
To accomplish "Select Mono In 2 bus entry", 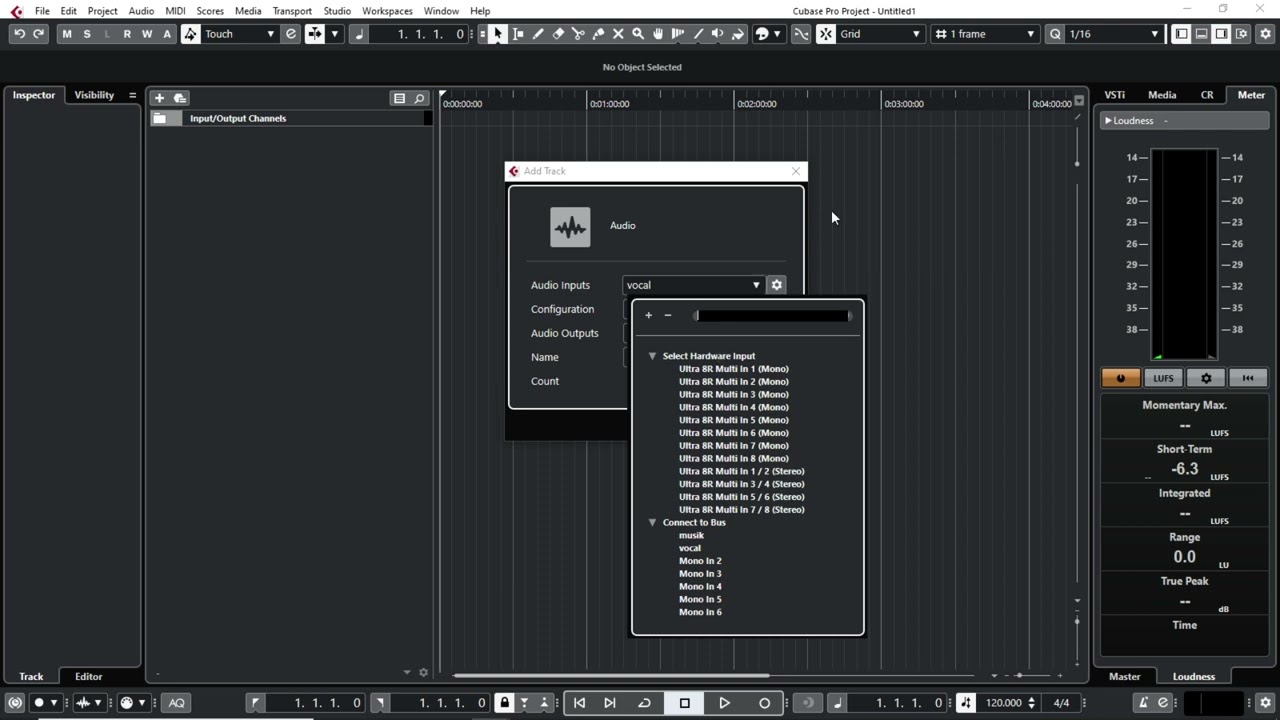I will click(x=700, y=561).
